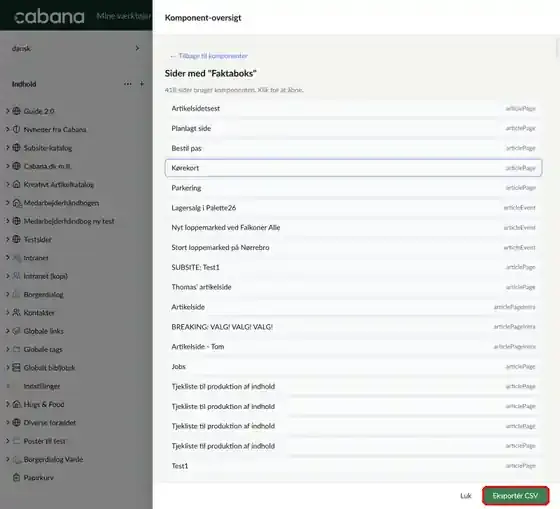Expand the Medarbejderhåndbogen node
Image resolution: width=560 pixels, height=509 pixels.
click(x=7, y=203)
